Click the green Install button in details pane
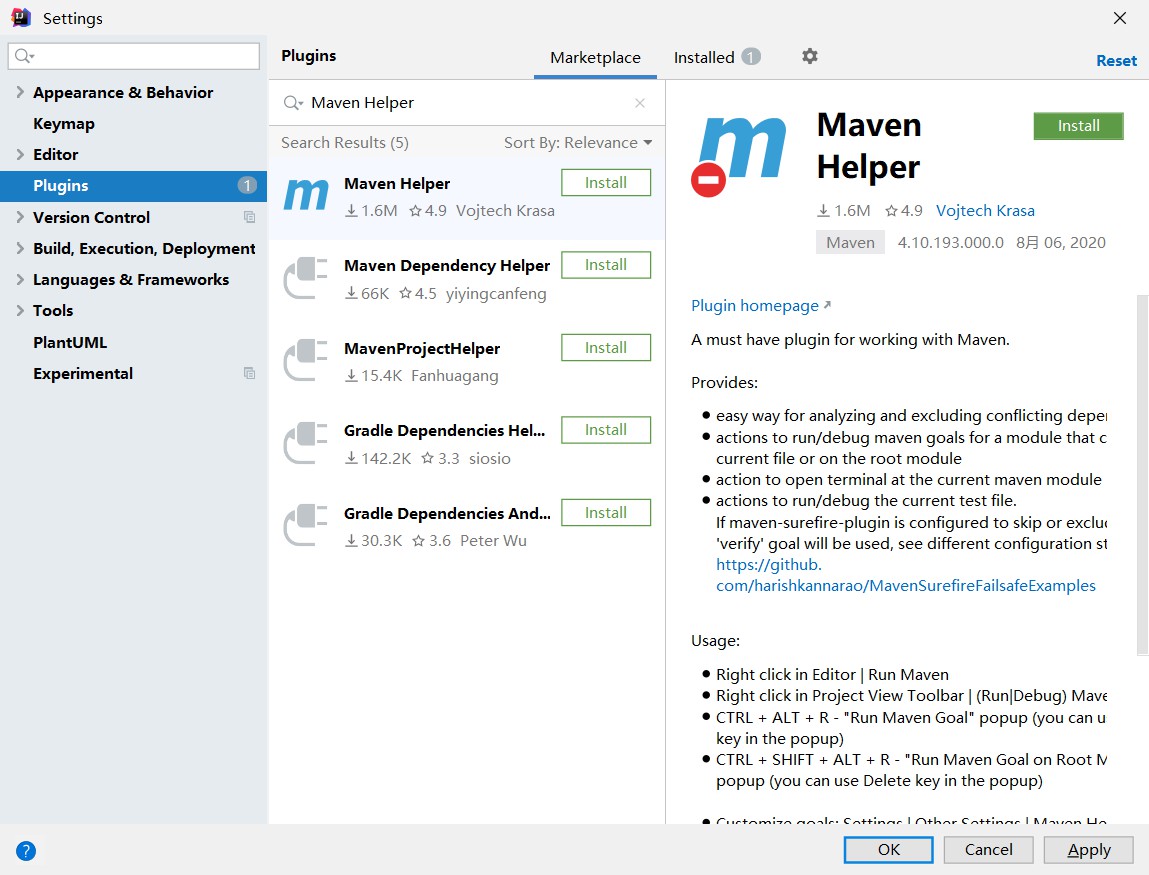This screenshot has width=1149, height=875. click(x=1078, y=126)
